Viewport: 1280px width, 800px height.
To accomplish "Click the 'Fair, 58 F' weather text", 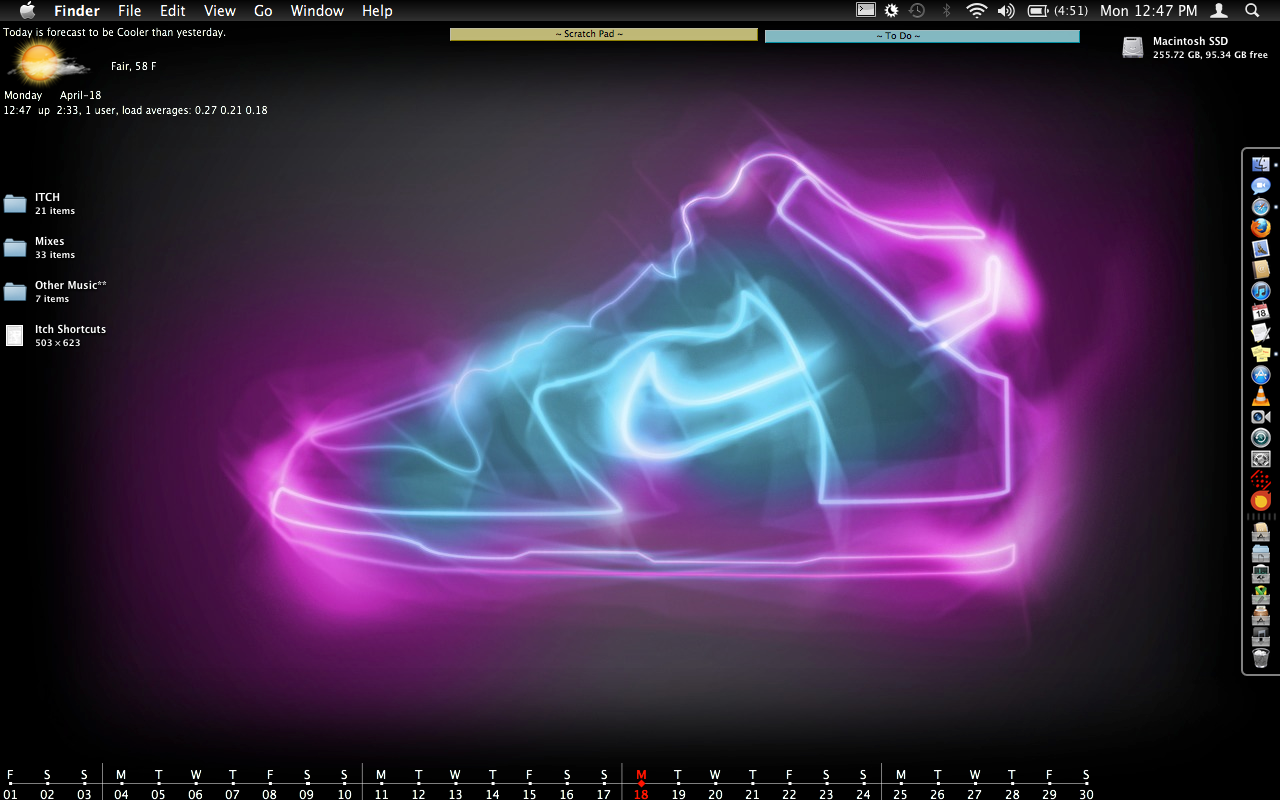I will click(x=134, y=66).
